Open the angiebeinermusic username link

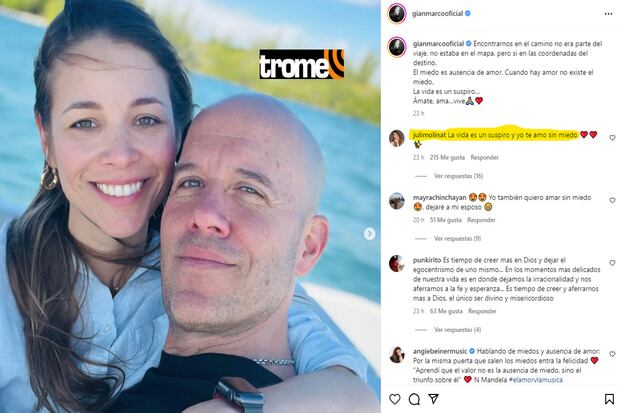(x=440, y=351)
